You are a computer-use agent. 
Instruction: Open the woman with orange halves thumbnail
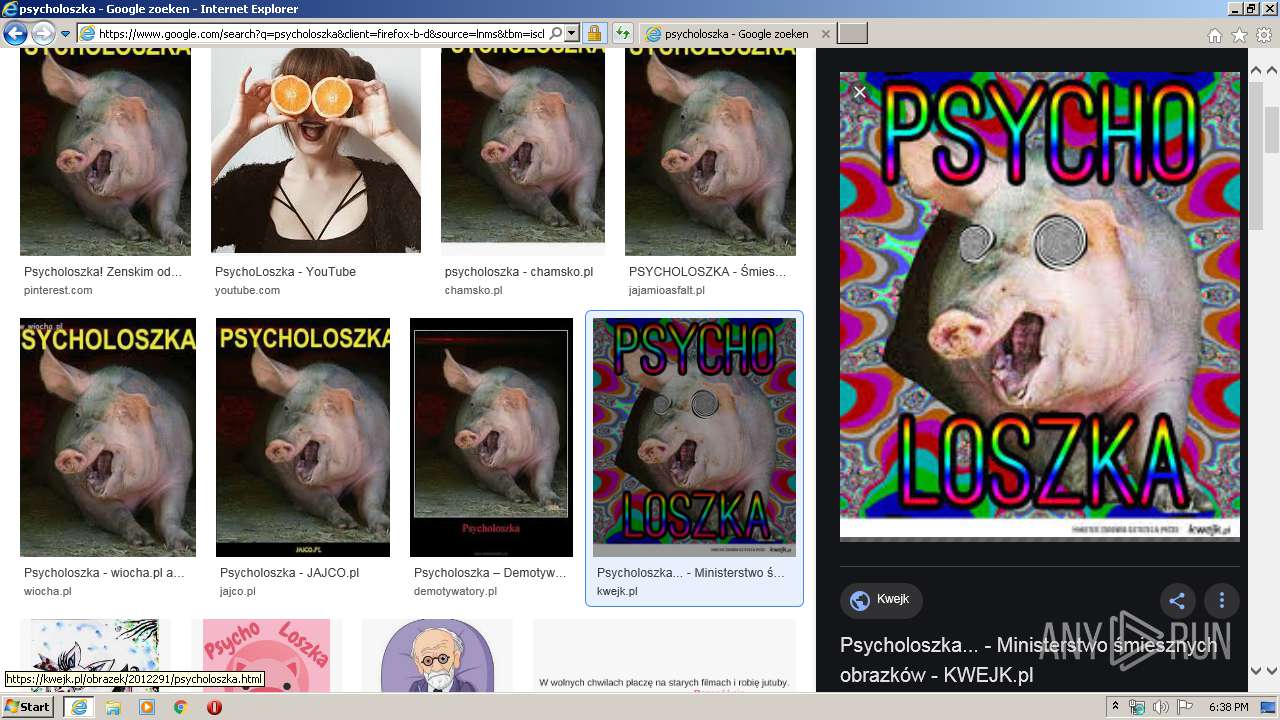coord(316,151)
